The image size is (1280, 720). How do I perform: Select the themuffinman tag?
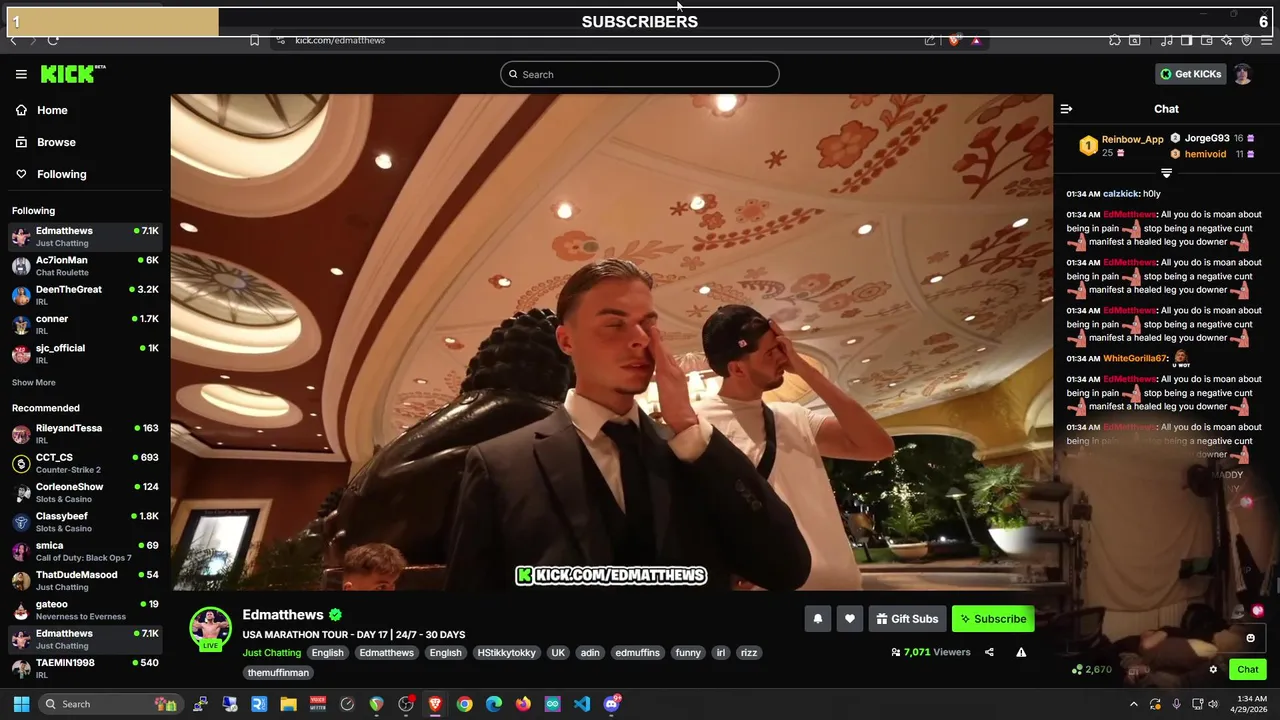point(278,673)
